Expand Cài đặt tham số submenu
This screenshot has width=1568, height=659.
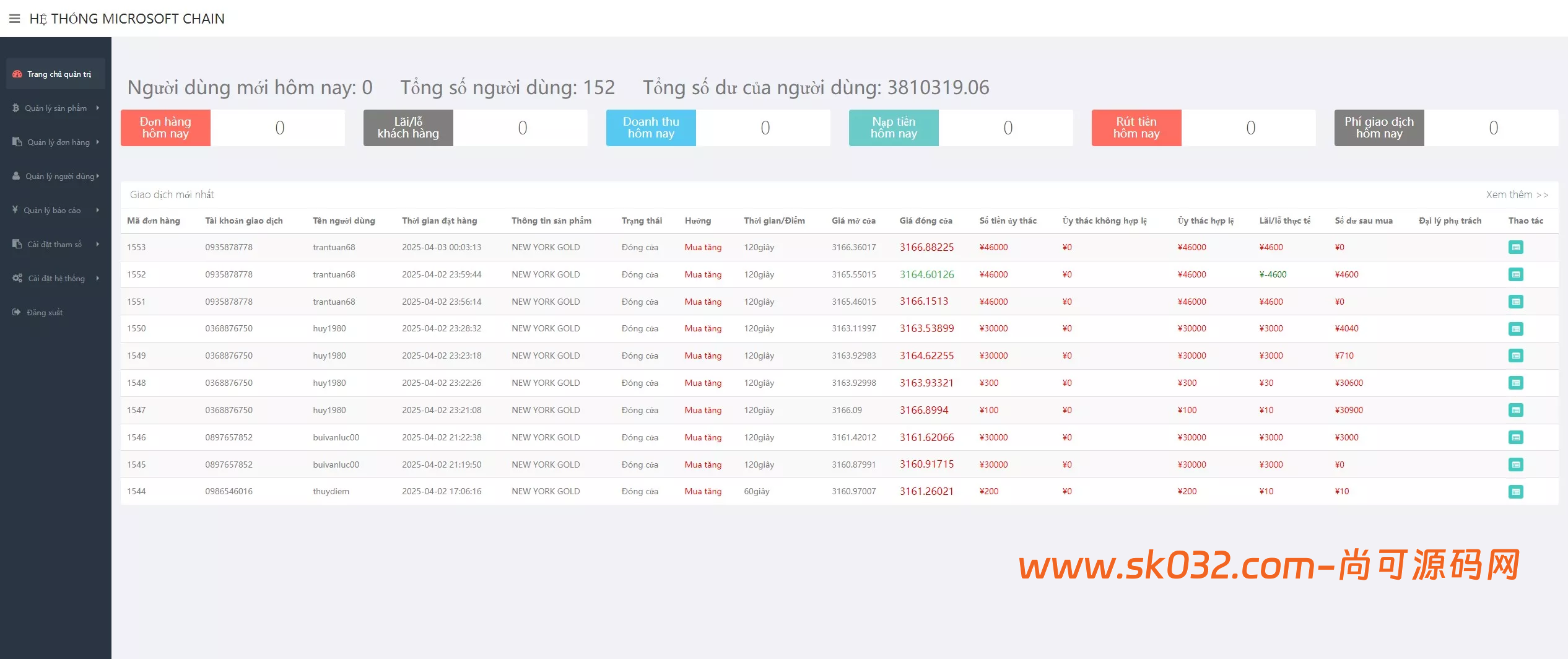[56, 245]
